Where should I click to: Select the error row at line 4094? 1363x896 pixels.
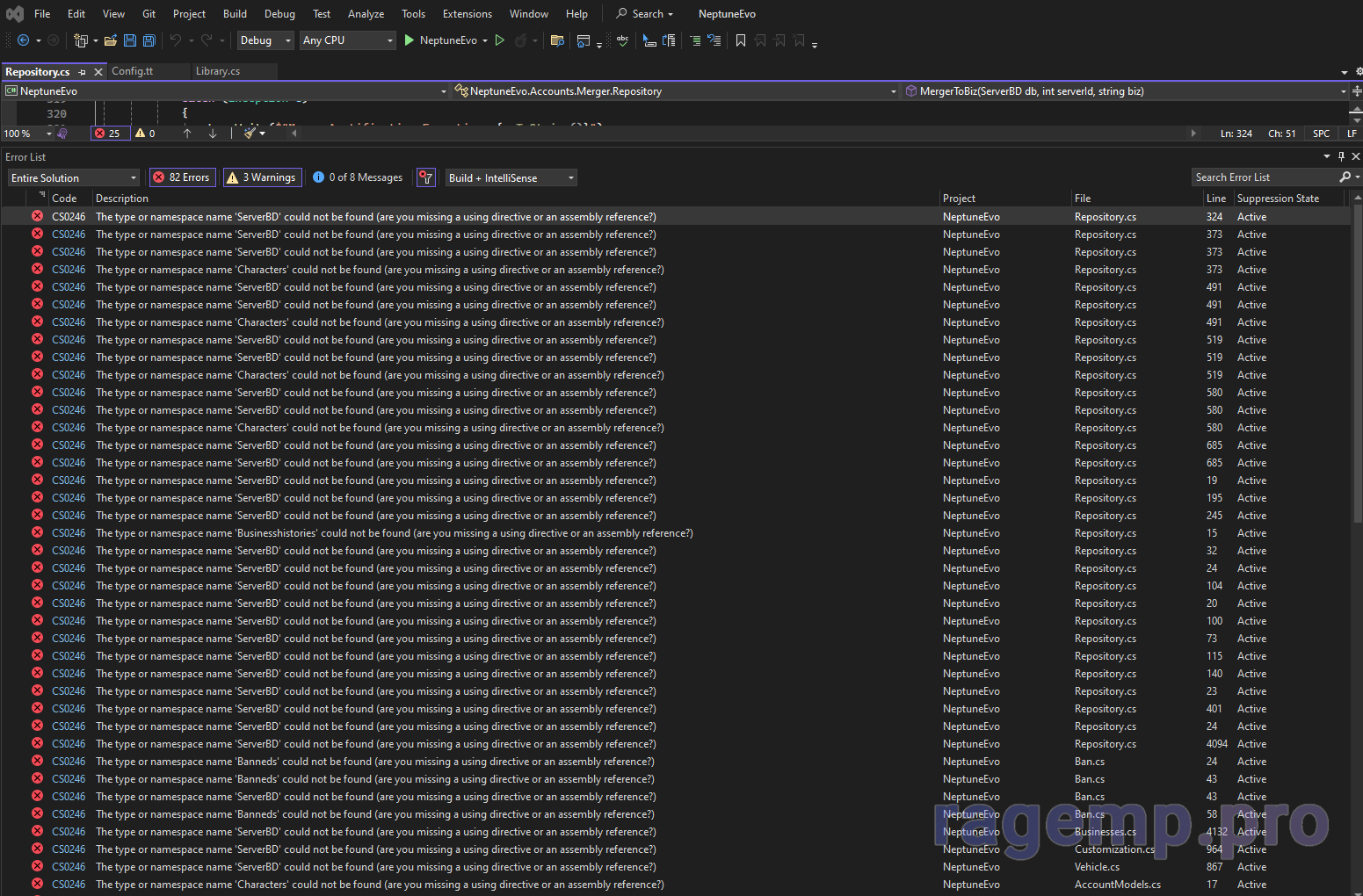(x=675, y=744)
